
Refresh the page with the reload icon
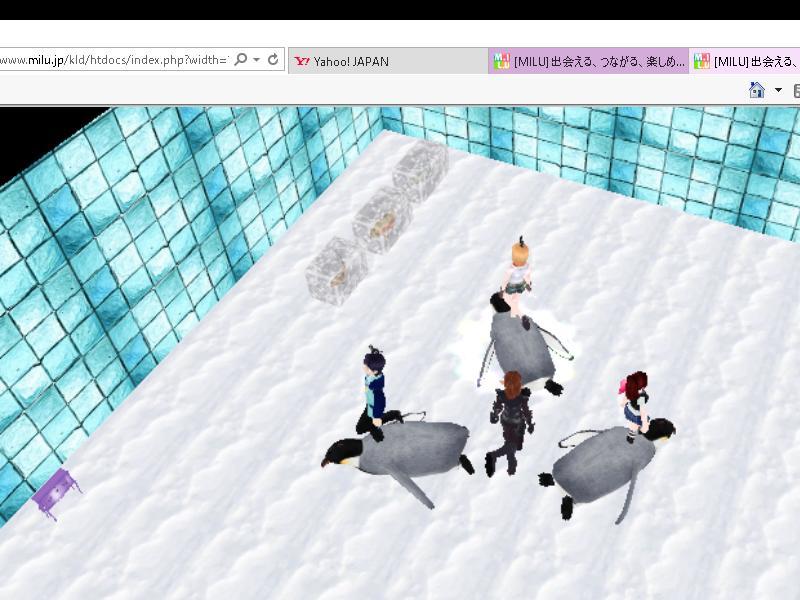[x=272, y=60]
